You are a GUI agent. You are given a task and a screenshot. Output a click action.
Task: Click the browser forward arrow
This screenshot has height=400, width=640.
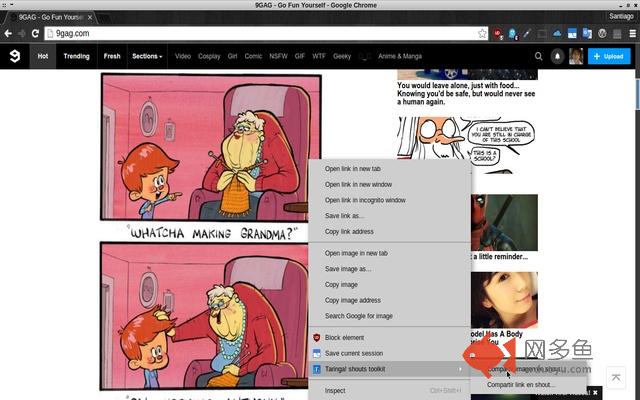22,33
